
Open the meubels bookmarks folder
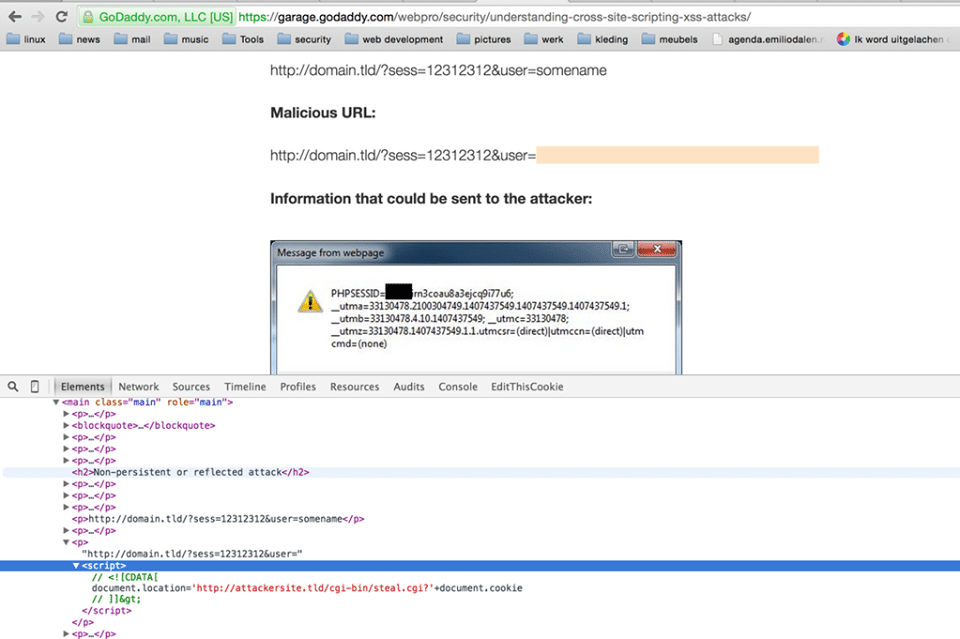(670, 39)
